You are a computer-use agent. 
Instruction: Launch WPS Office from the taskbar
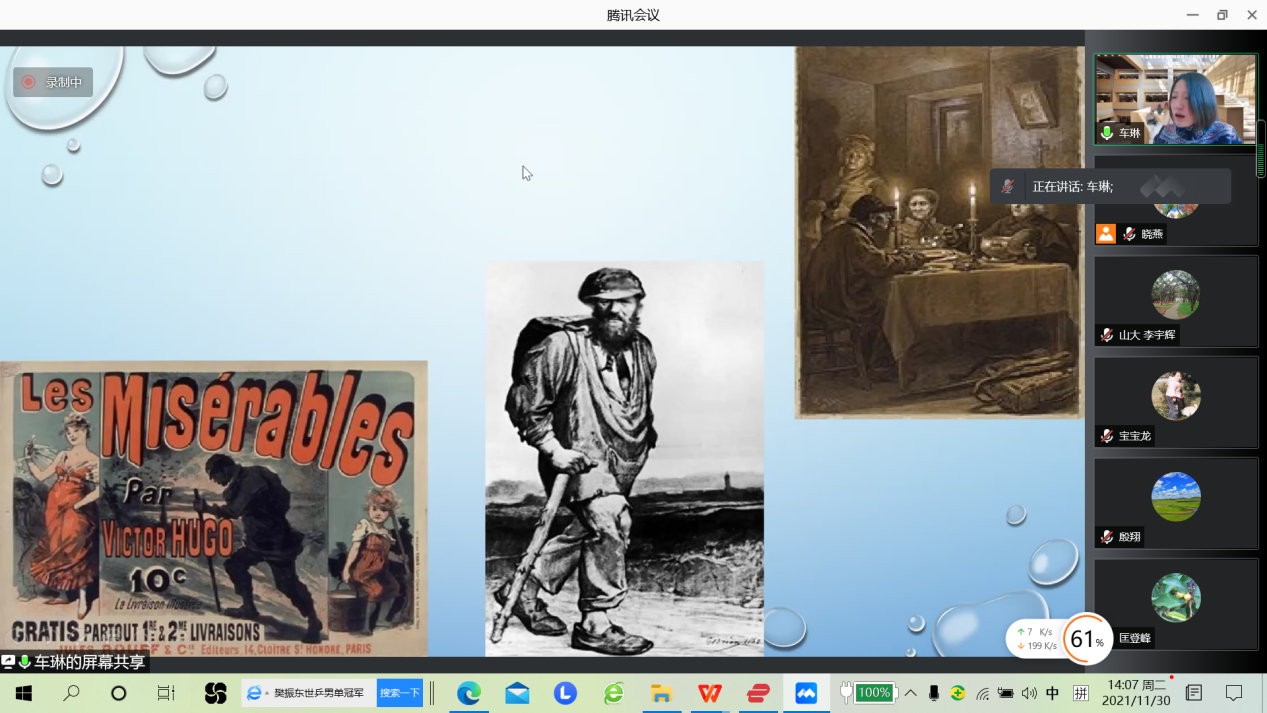coord(710,693)
